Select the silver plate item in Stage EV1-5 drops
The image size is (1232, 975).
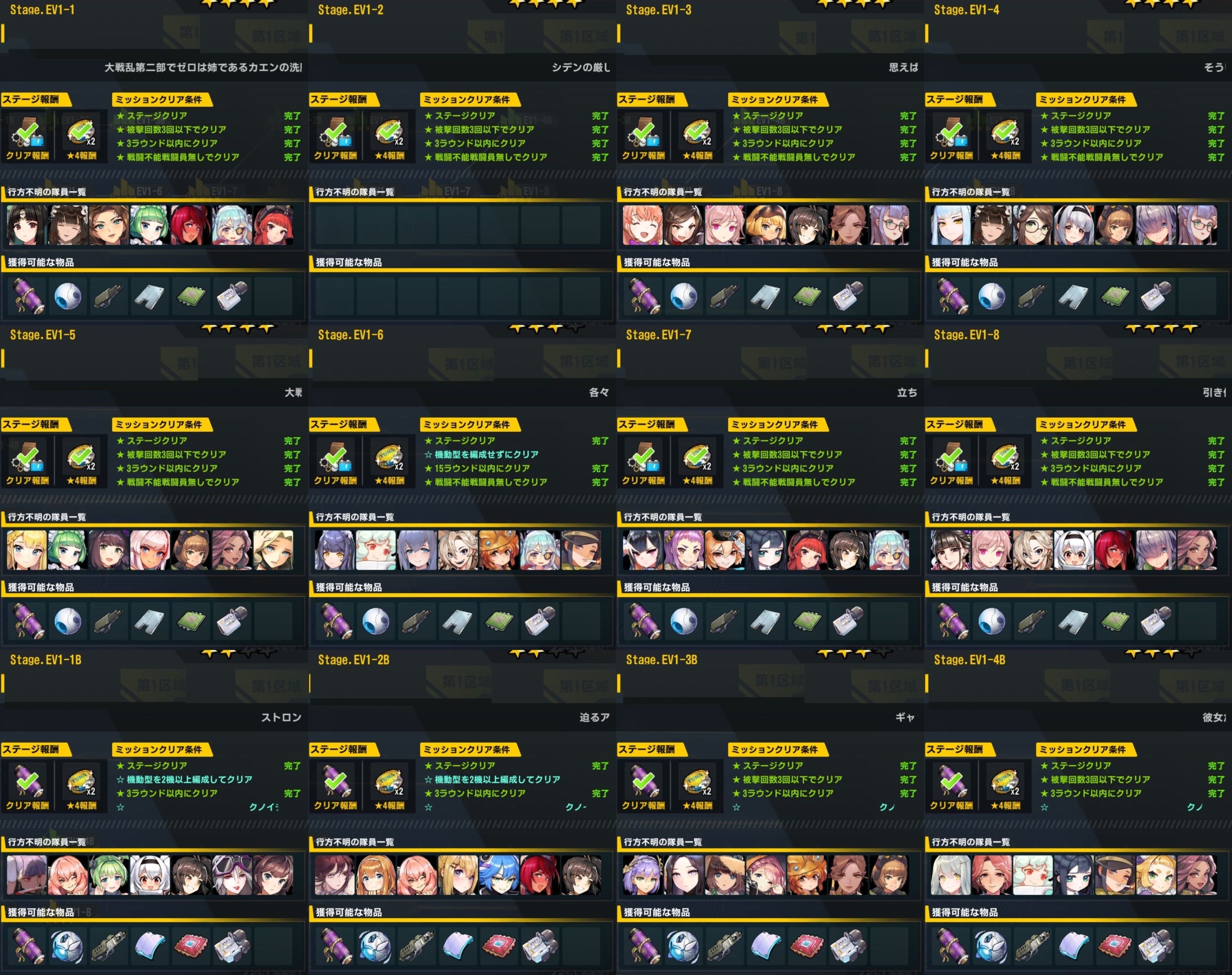(150, 621)
